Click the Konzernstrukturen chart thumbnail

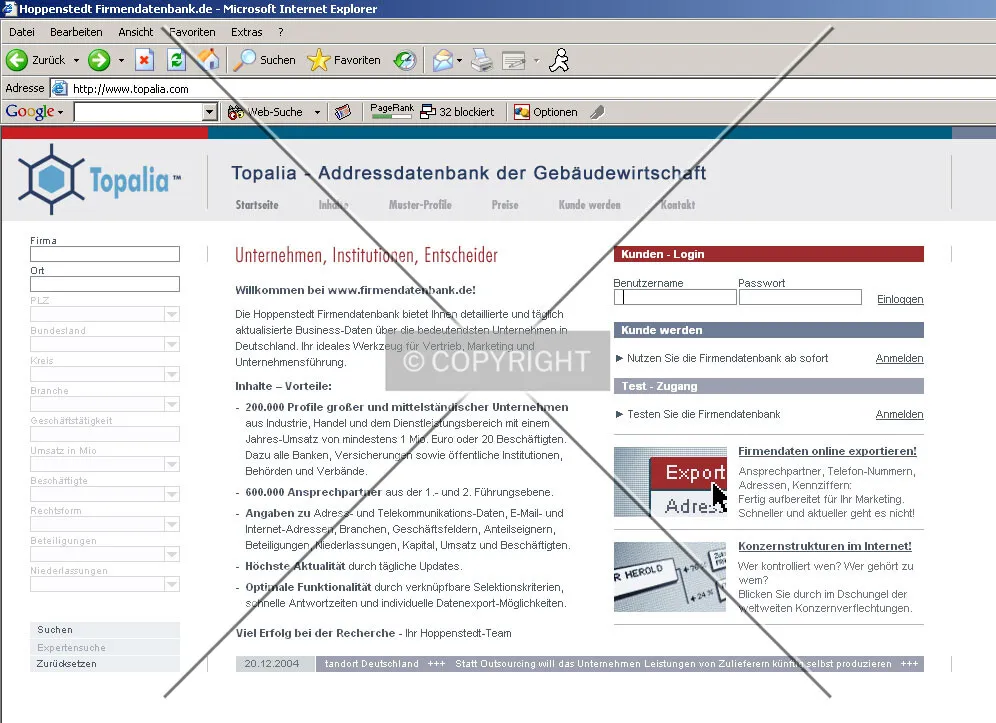[670, 577]
